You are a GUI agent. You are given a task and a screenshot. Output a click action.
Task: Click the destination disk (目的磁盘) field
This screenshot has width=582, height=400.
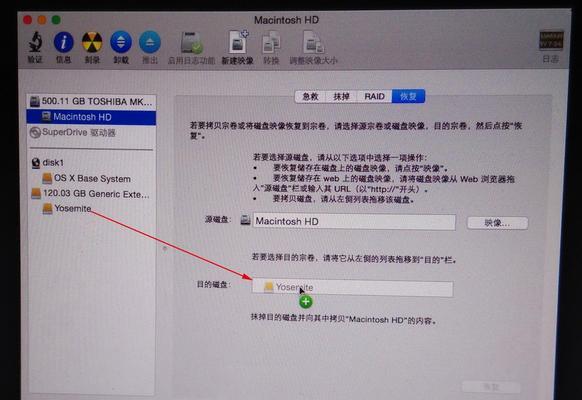tap(353, 288)
